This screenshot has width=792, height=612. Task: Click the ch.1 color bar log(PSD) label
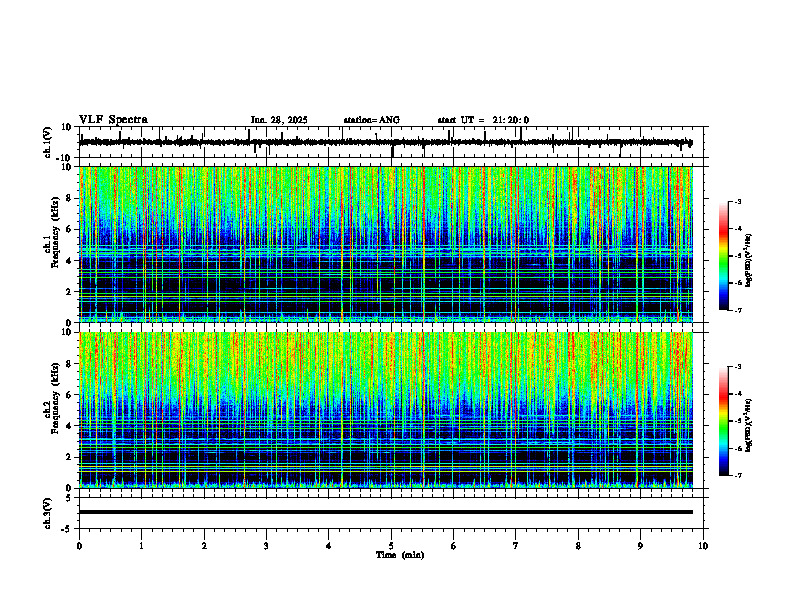point(750,260)
